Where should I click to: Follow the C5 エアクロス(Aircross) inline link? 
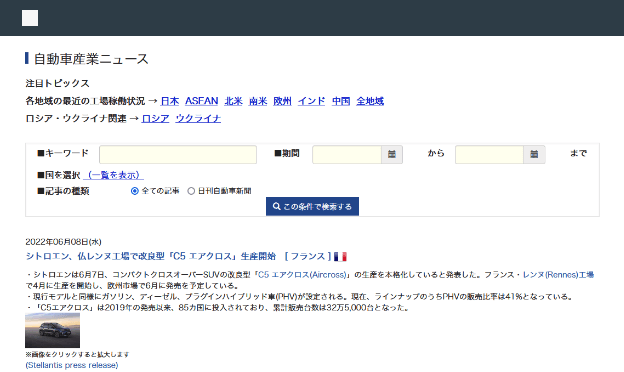pyautogui.click(x=302, y=275)
